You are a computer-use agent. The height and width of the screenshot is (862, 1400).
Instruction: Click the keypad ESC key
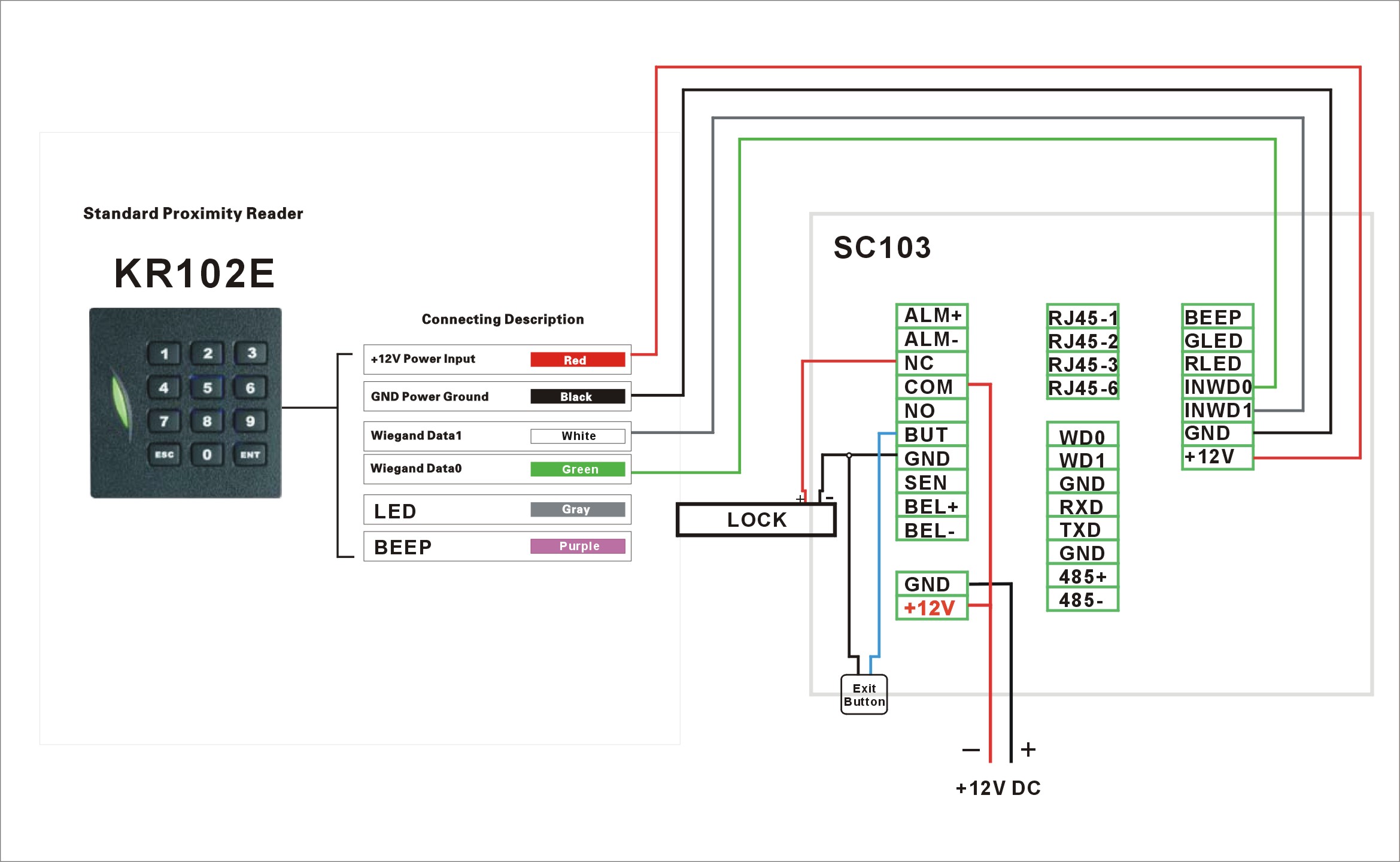165,454
